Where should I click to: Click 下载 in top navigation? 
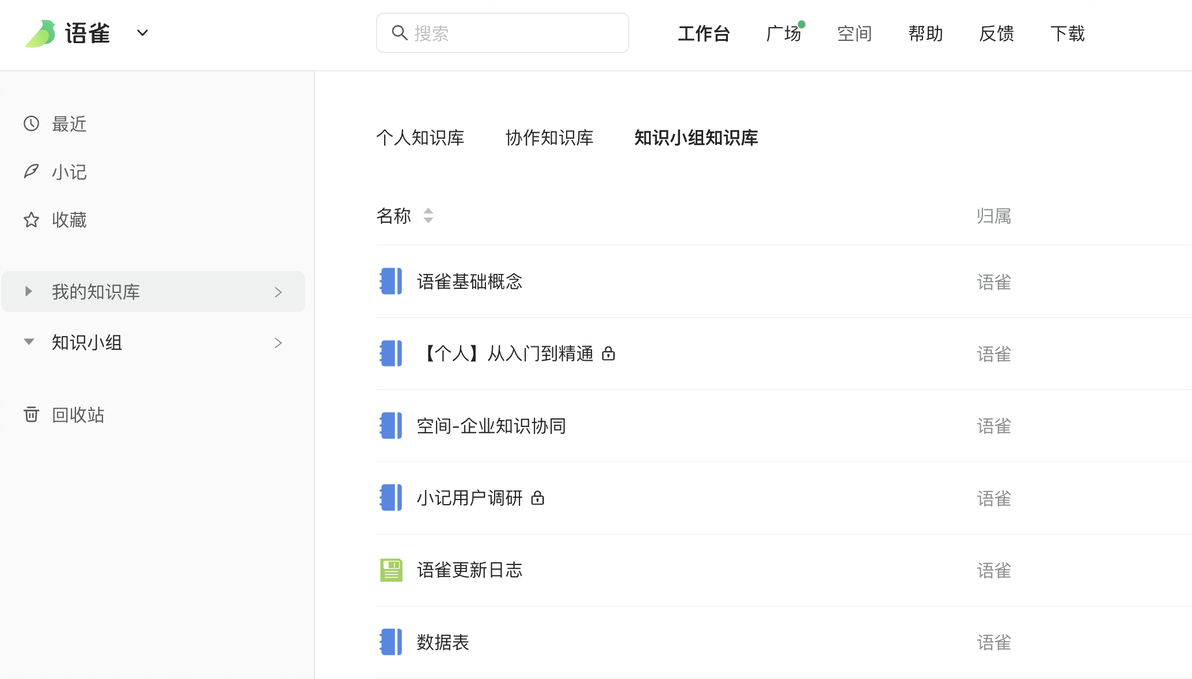click(1067, 33)
